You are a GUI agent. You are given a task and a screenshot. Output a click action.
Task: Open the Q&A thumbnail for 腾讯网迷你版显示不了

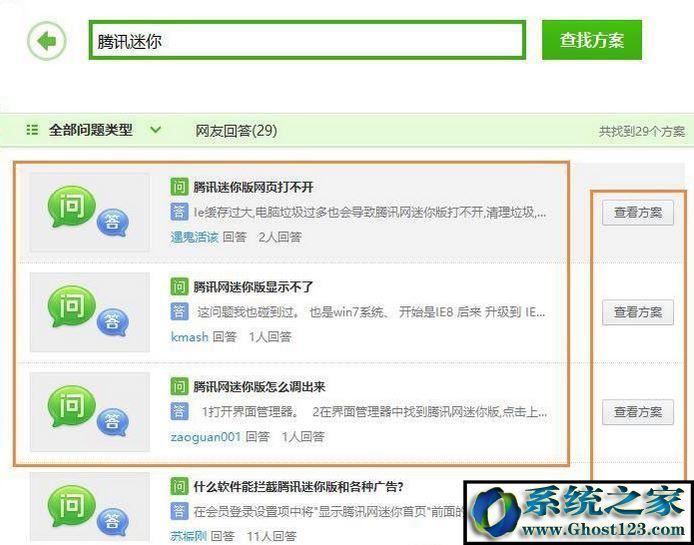[89, 312]
